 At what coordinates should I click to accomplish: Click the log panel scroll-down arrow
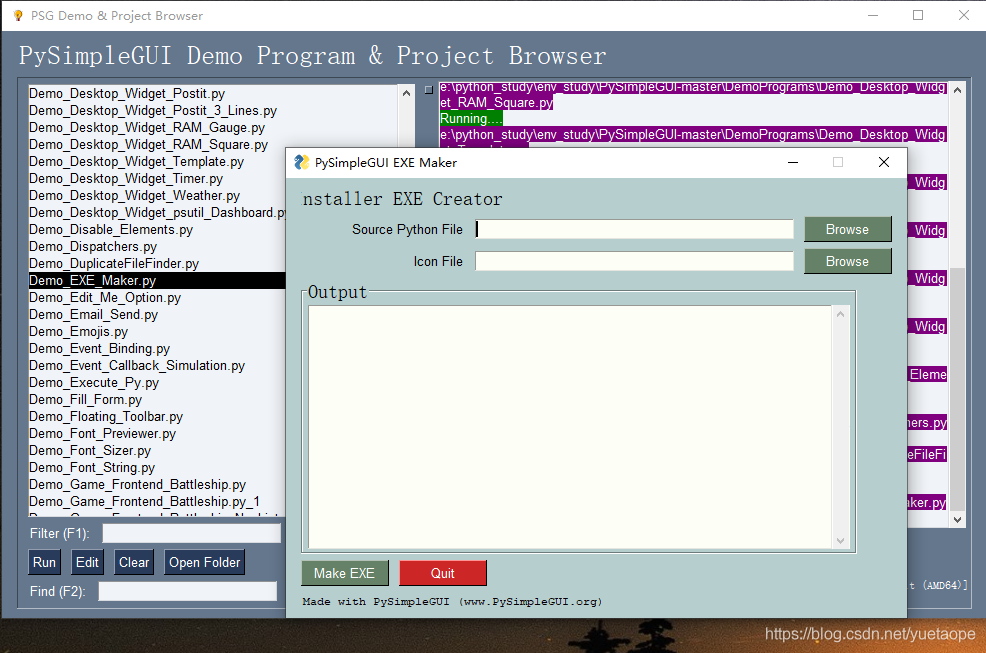957,520
